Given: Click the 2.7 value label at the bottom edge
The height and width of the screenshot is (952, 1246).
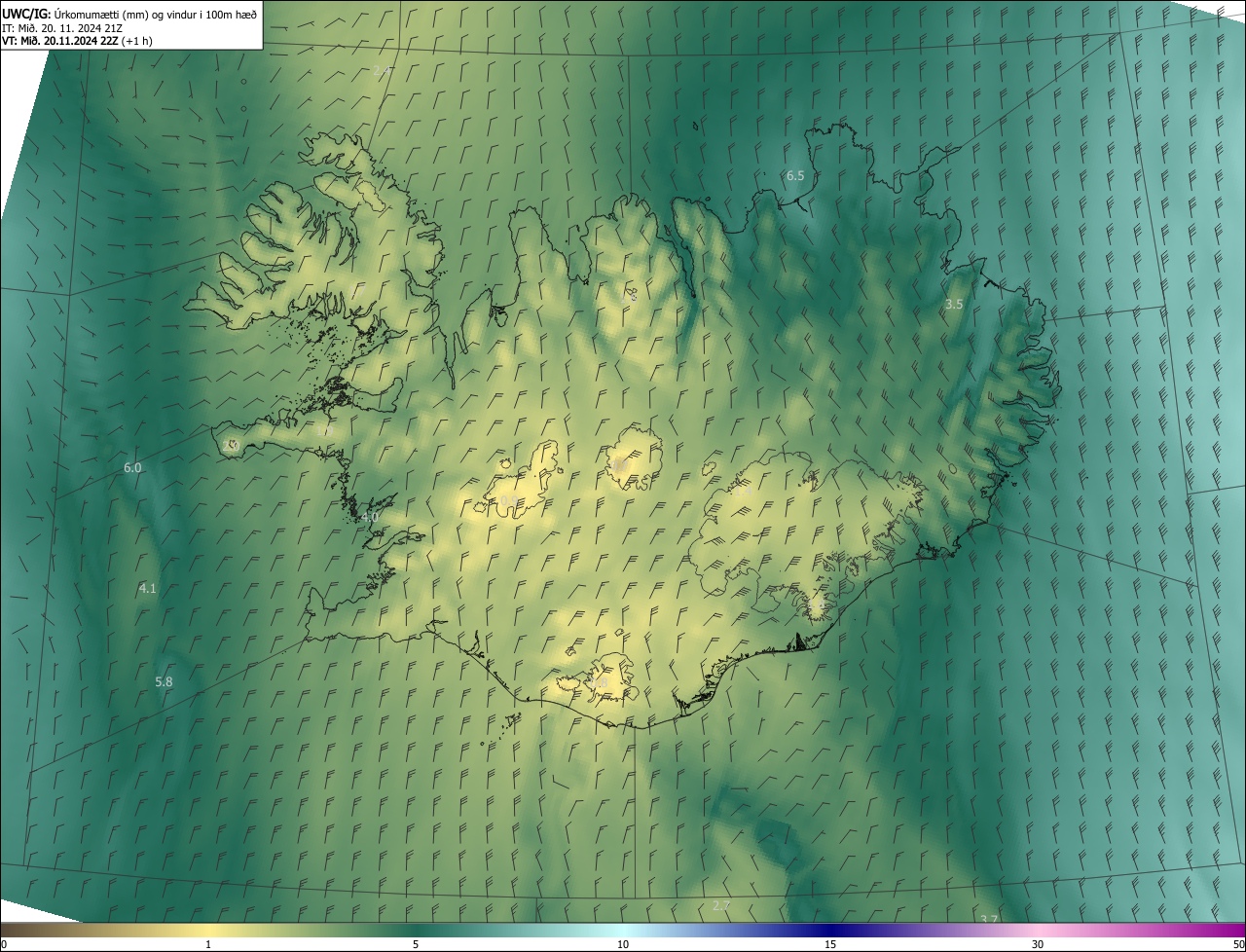Looking at the screenshot, I should click(x=720, y=906).
